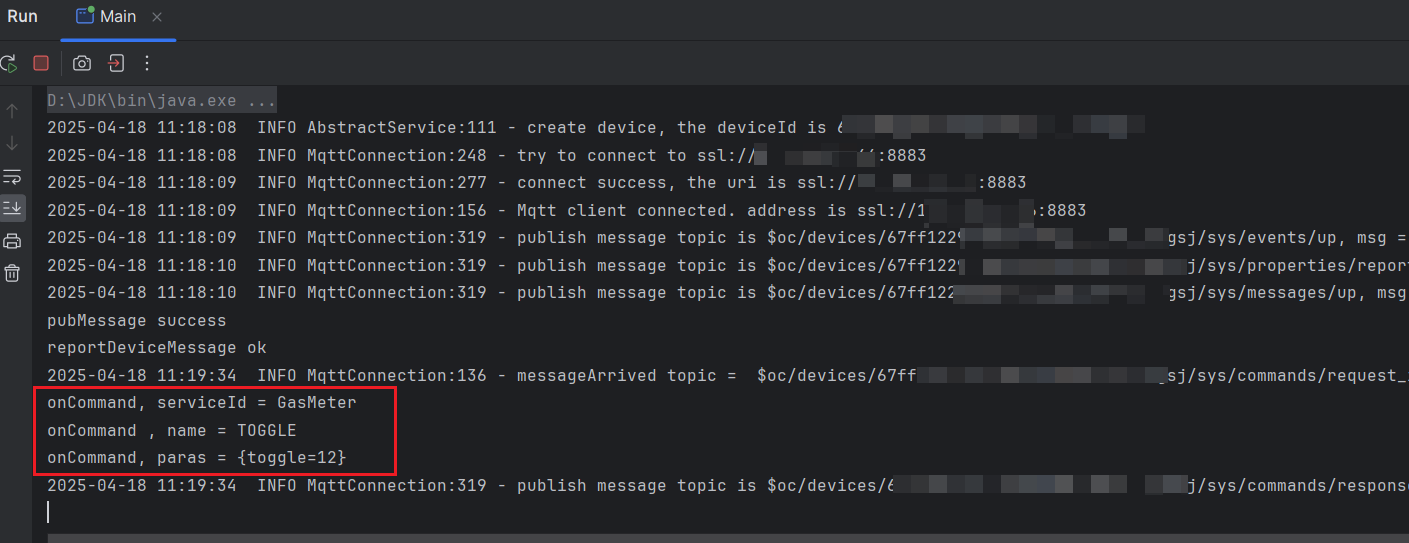Click the 'pubMessage success' output line
1409x543 pixels.
click(x=137, y=321)
